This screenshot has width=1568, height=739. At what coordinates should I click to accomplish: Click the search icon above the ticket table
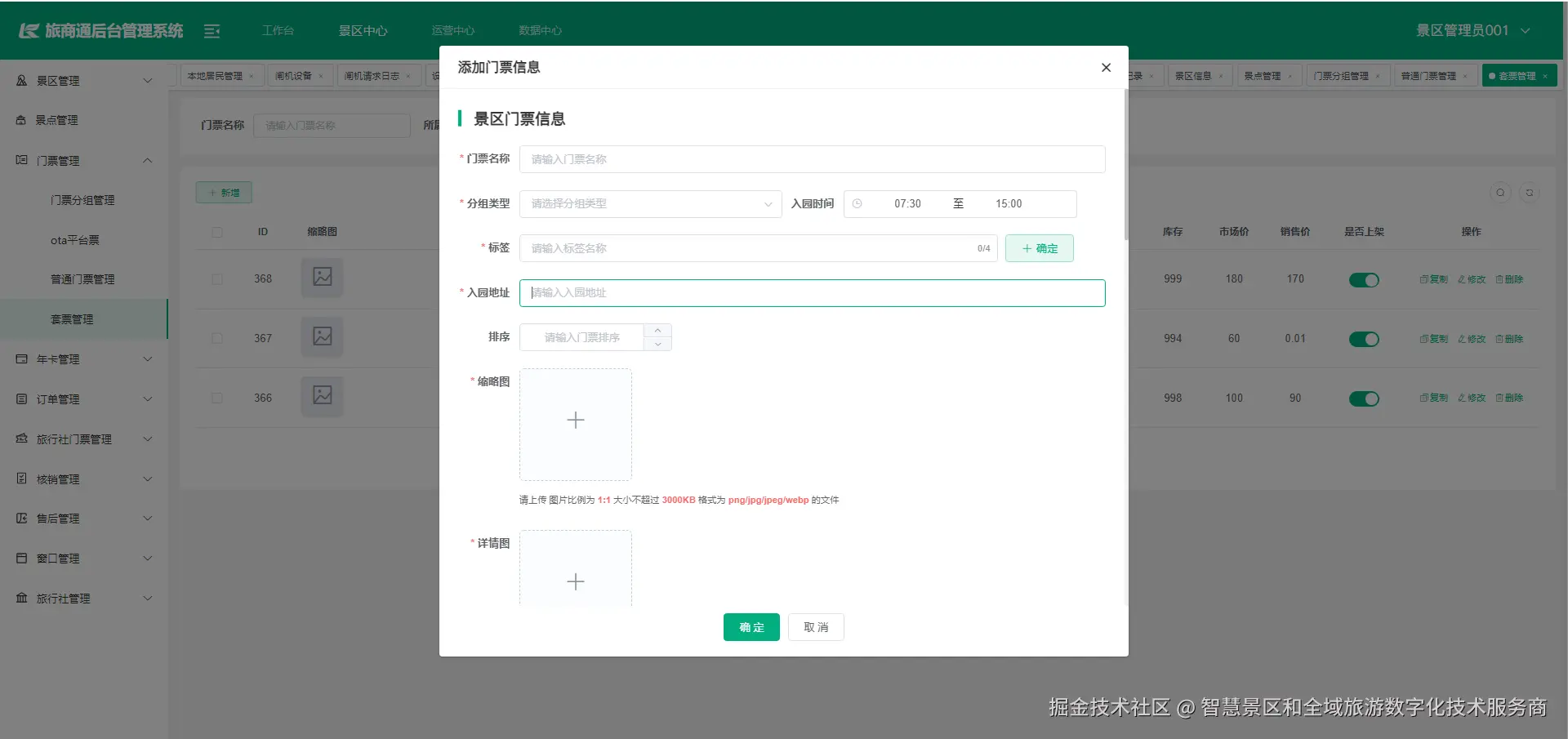(1501, 193)
